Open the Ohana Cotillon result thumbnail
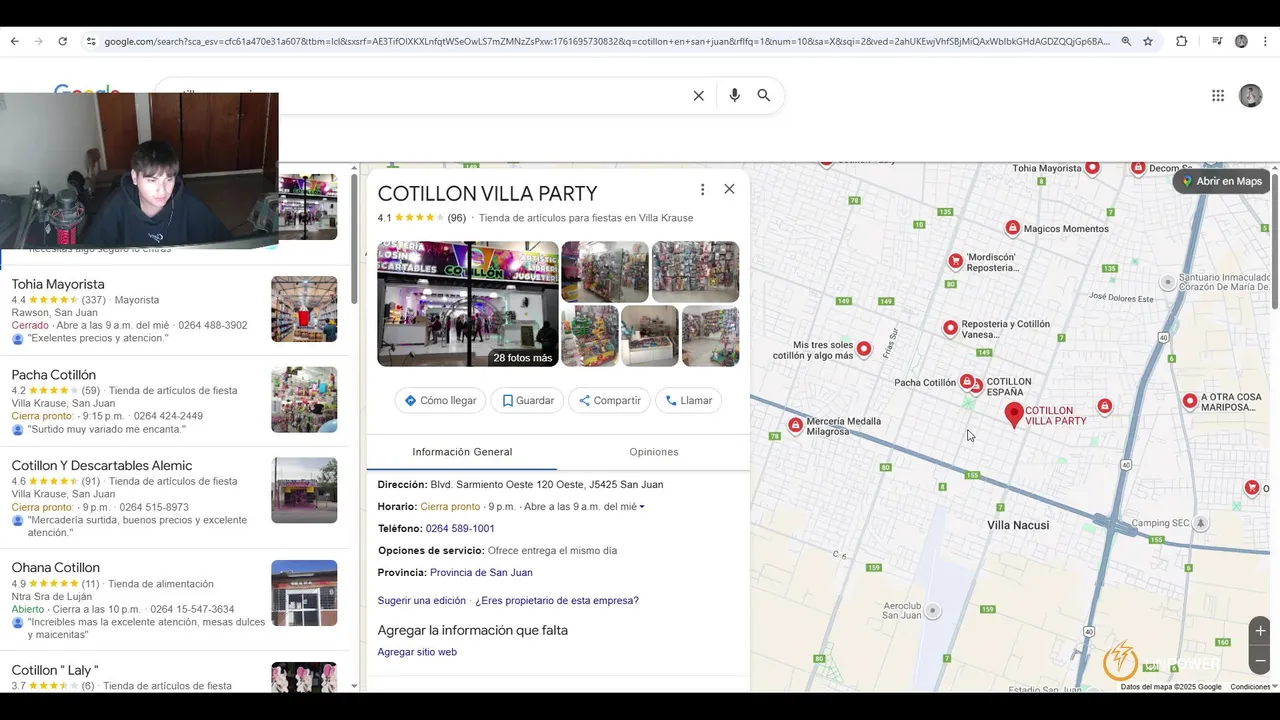Image resolution: width=1280 pixels, height=720 pixels. (x=304, y=593)
